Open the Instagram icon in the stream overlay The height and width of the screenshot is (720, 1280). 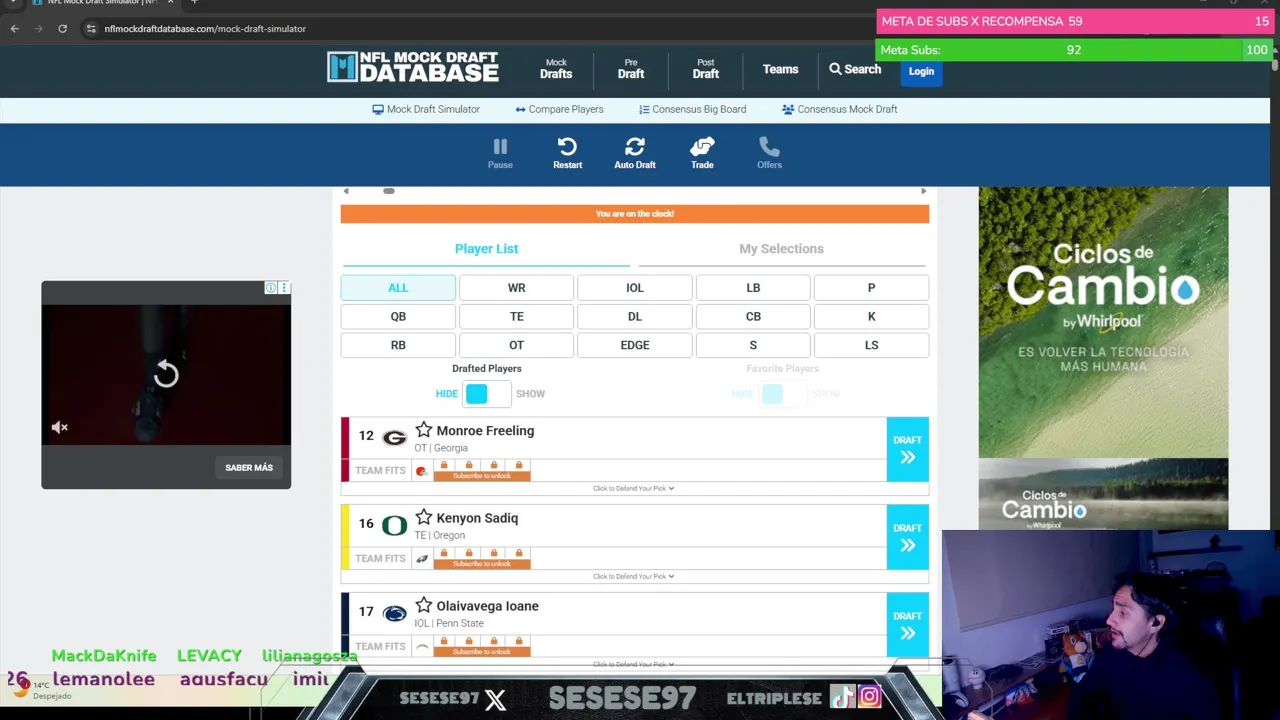point(869,697)
